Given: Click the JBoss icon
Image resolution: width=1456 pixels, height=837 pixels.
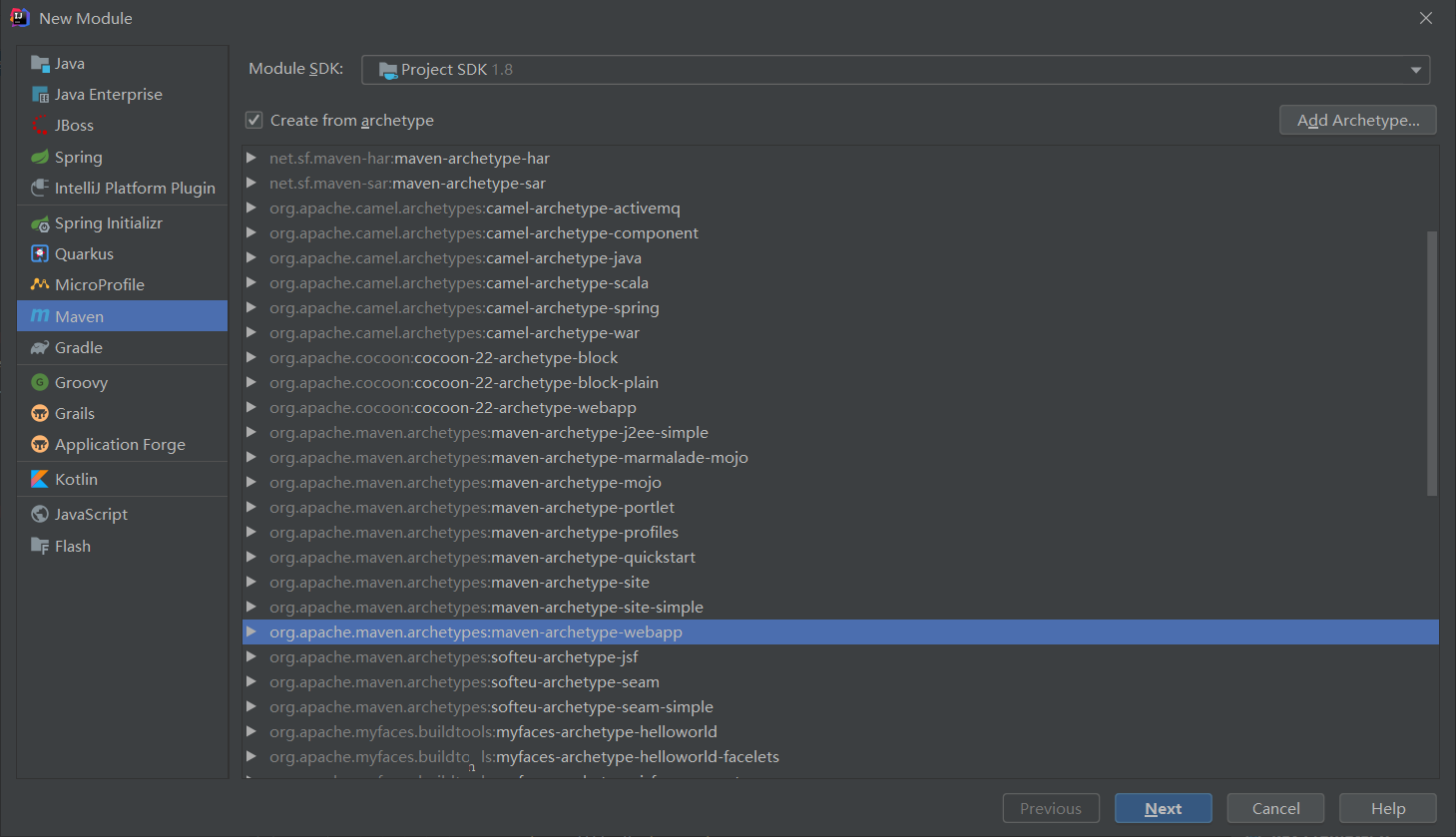Looking at the screenshot, I should point(40,126).
